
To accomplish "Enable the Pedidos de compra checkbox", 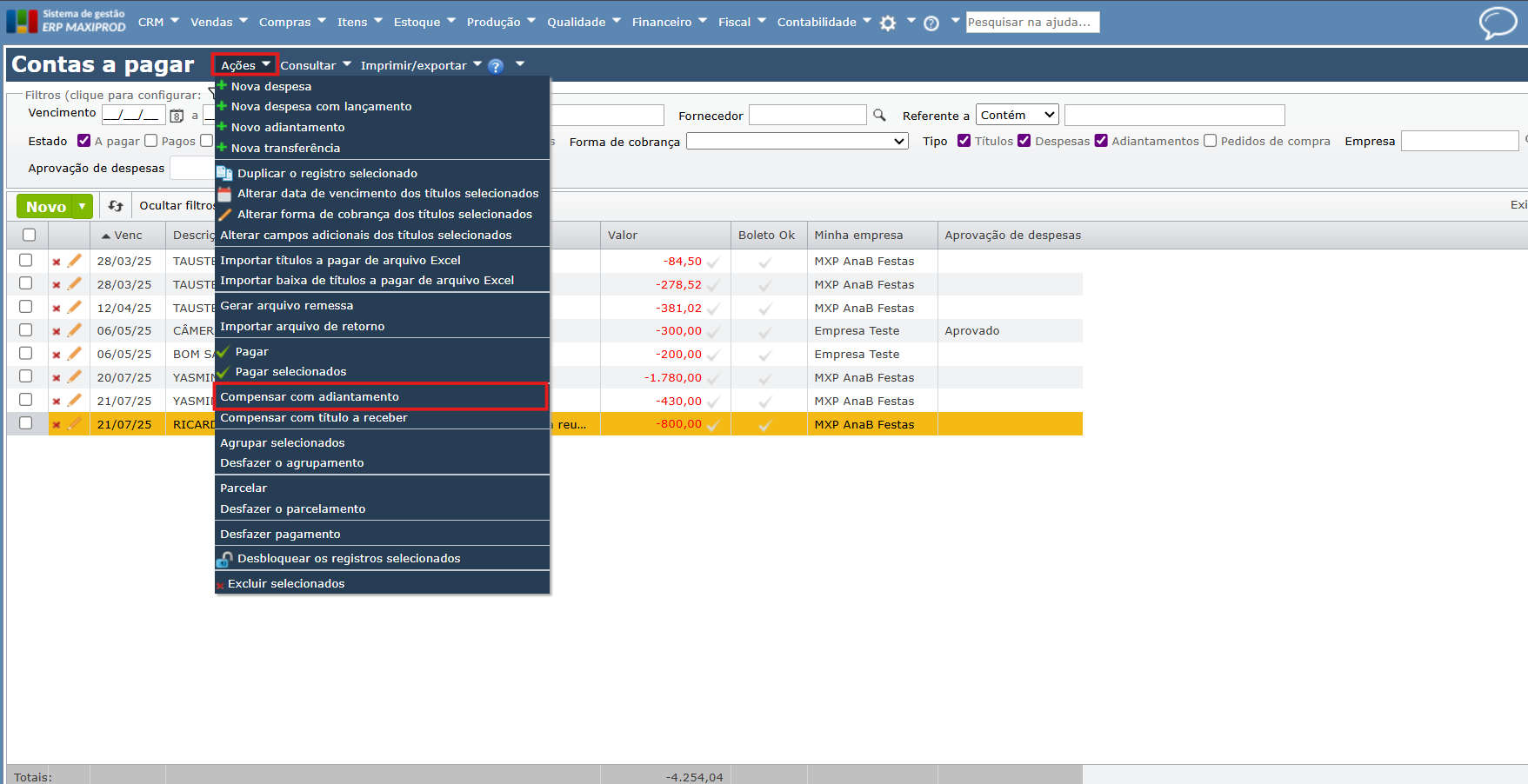I will tap(1211, 141).
